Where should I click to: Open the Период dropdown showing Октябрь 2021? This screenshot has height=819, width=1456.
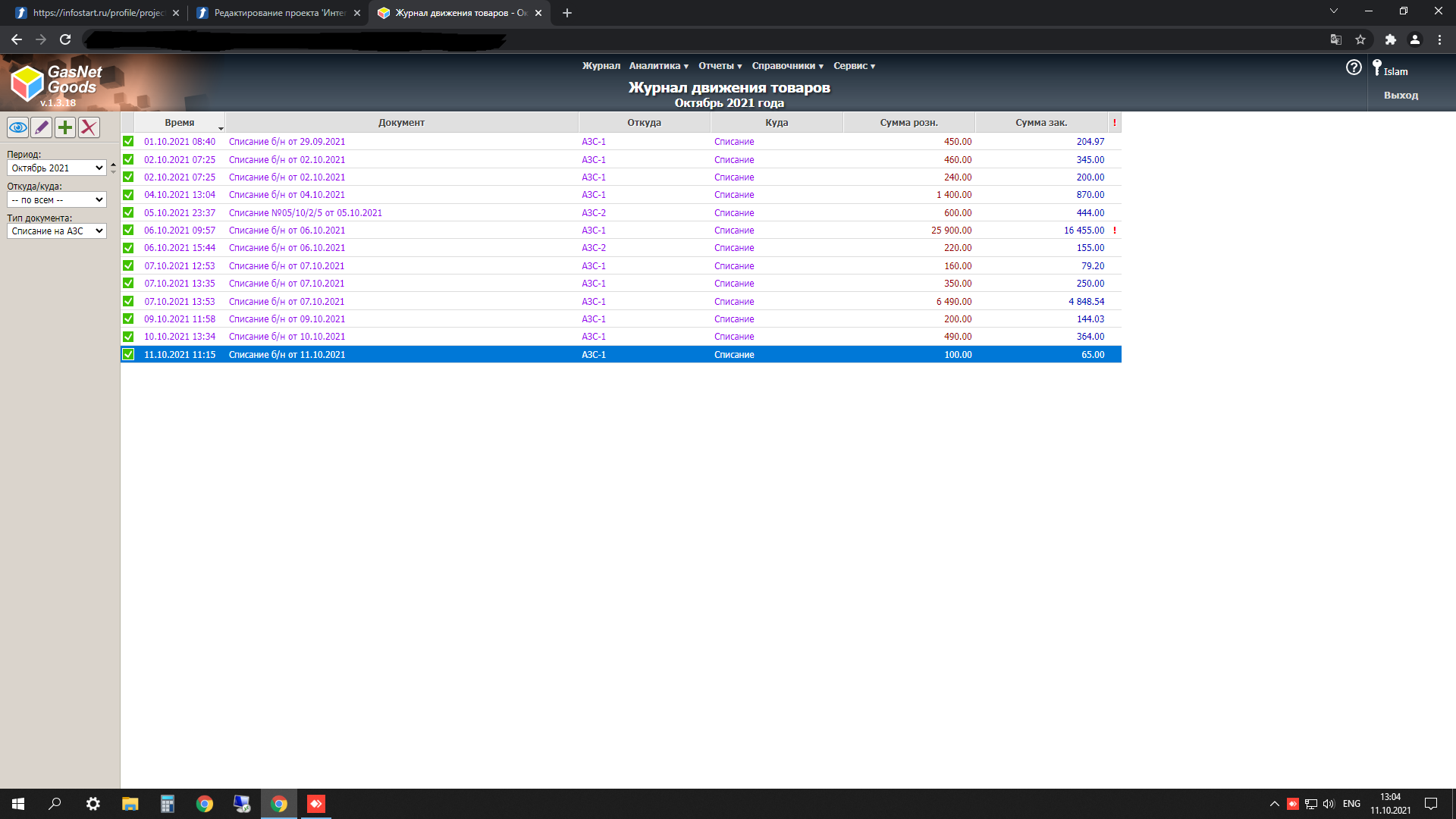57,168
